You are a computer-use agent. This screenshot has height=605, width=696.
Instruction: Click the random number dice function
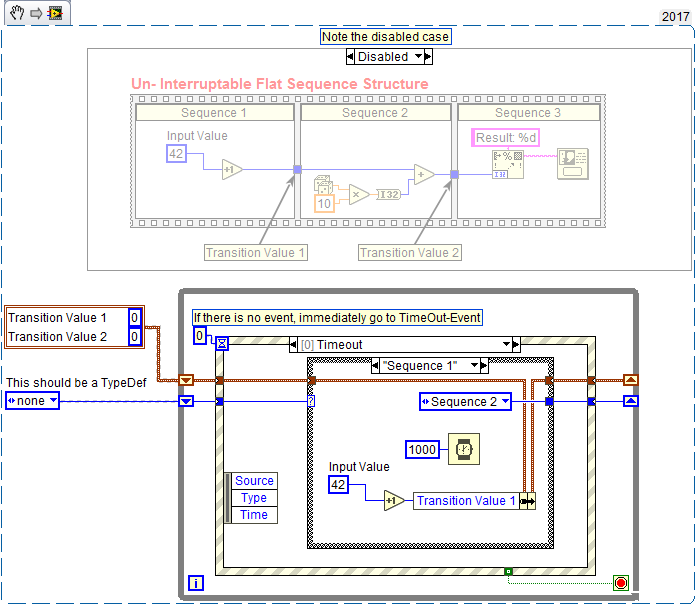[324, 184]
